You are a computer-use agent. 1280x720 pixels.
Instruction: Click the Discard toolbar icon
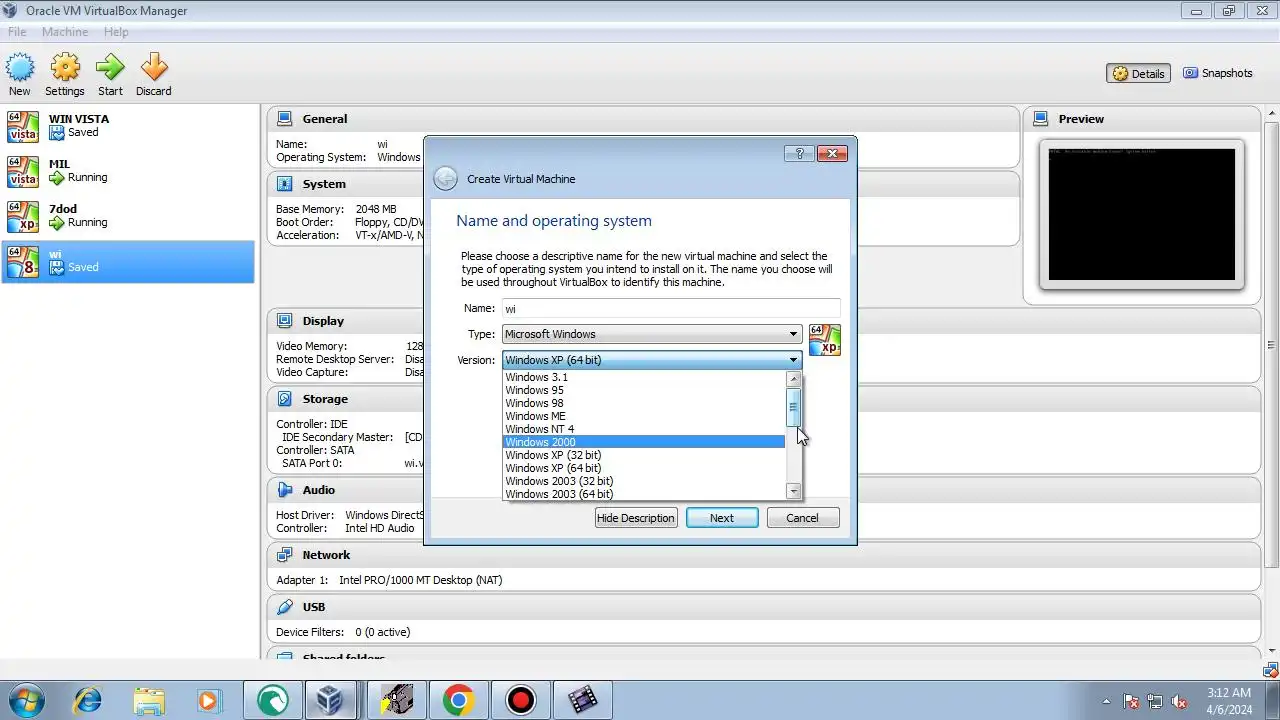pyautogui.click(x=154, y=75)
